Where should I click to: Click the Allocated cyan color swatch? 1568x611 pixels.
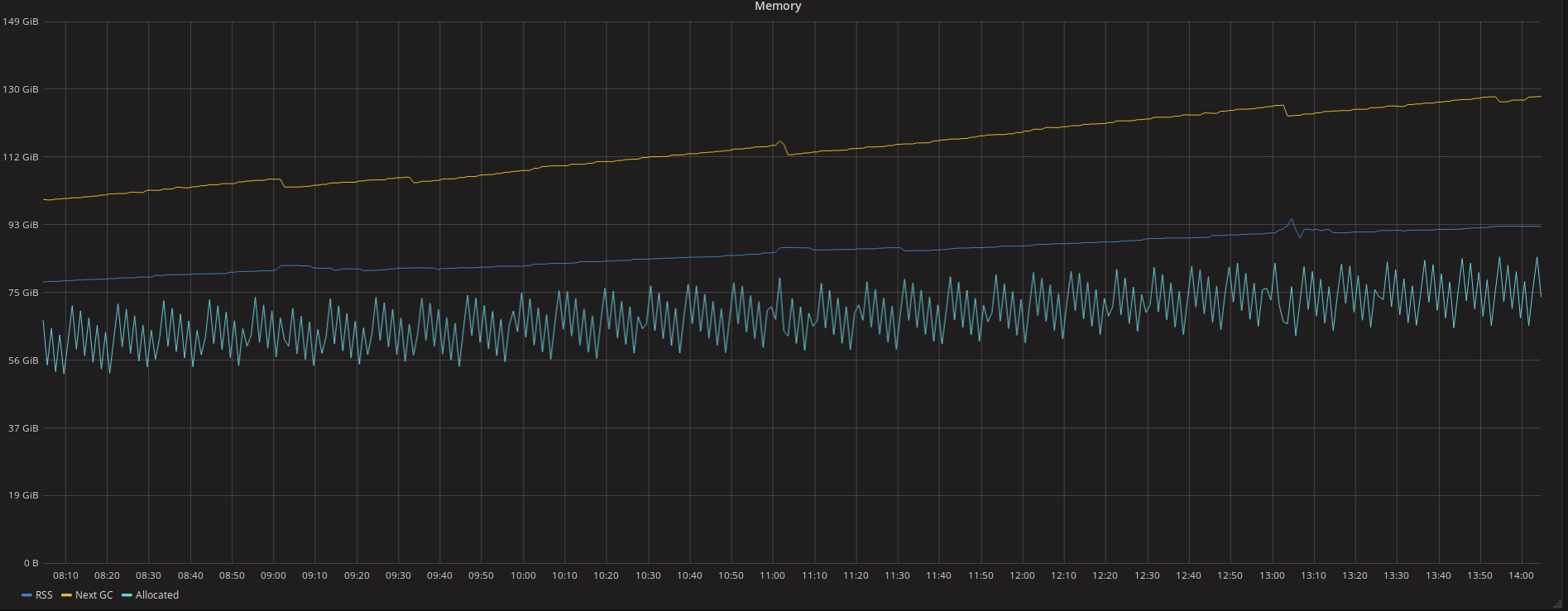click(127, 595)
